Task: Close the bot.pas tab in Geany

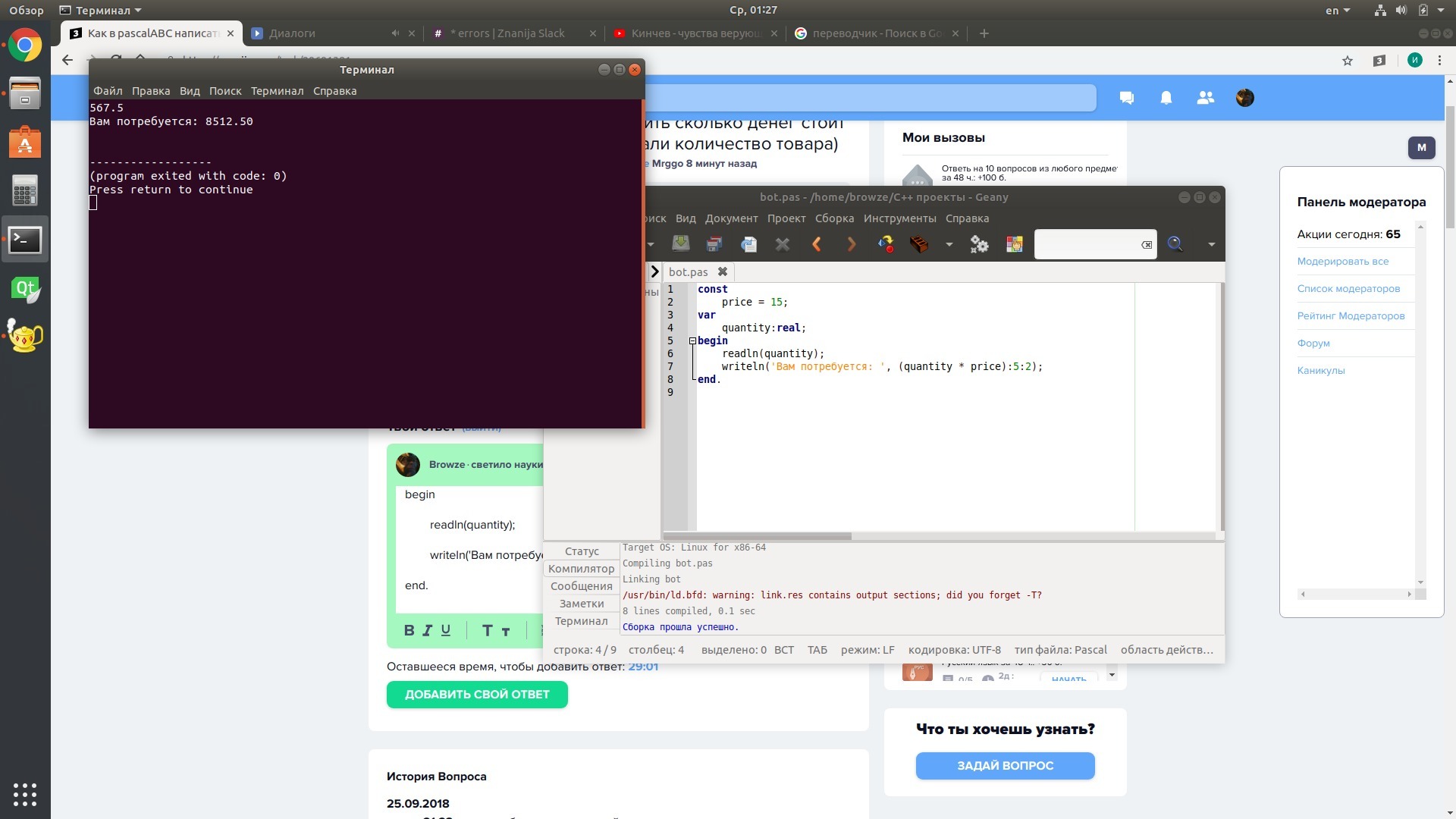Action: (723, 271)
